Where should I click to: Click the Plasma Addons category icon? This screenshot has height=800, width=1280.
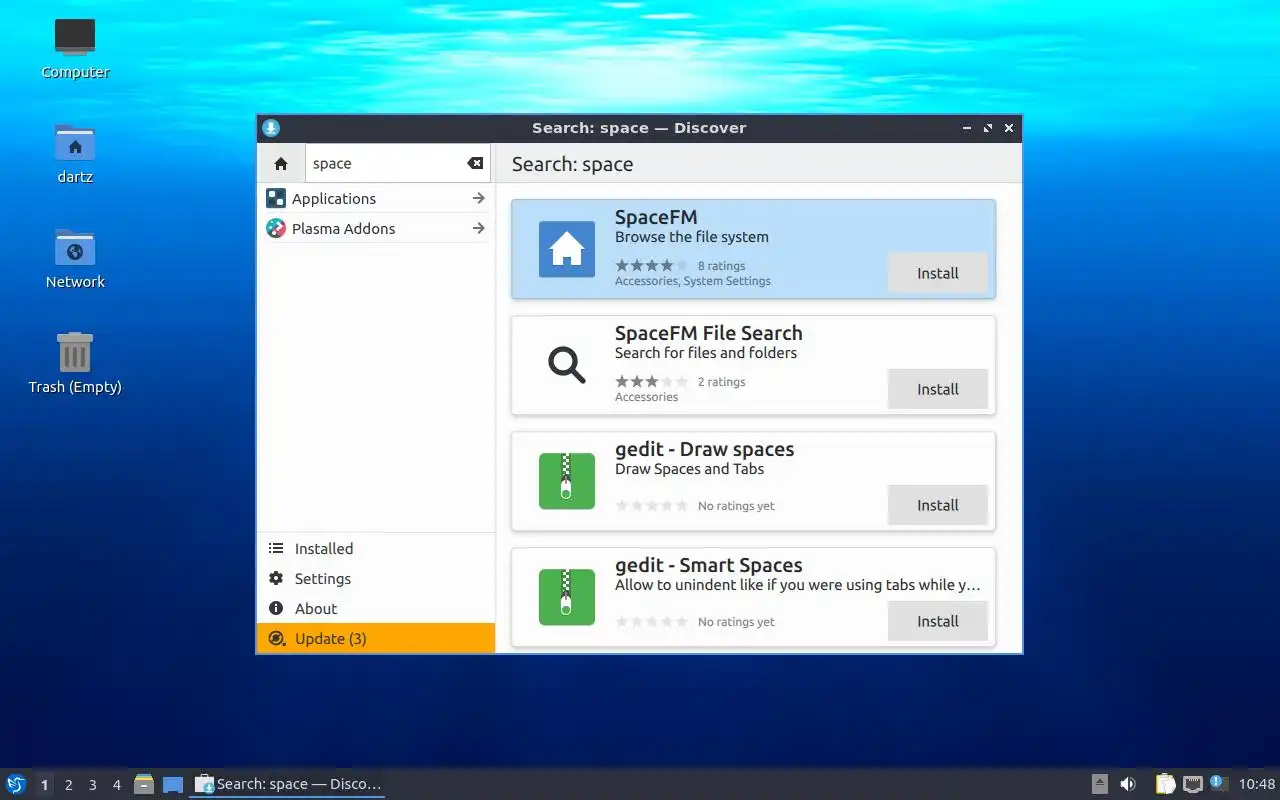coord(276,228)
